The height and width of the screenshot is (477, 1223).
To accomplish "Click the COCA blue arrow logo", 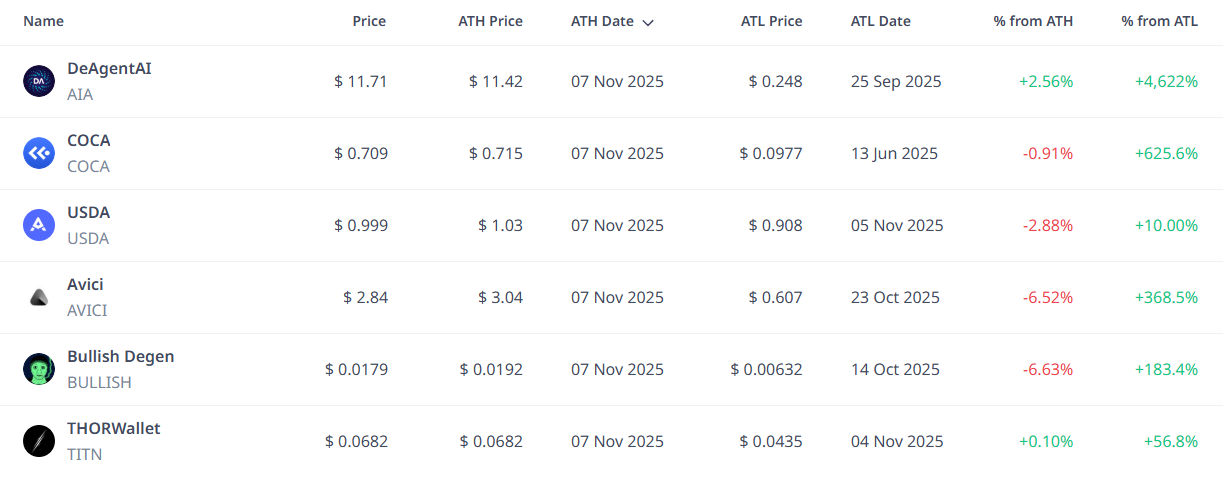I will tap(39, 153).
